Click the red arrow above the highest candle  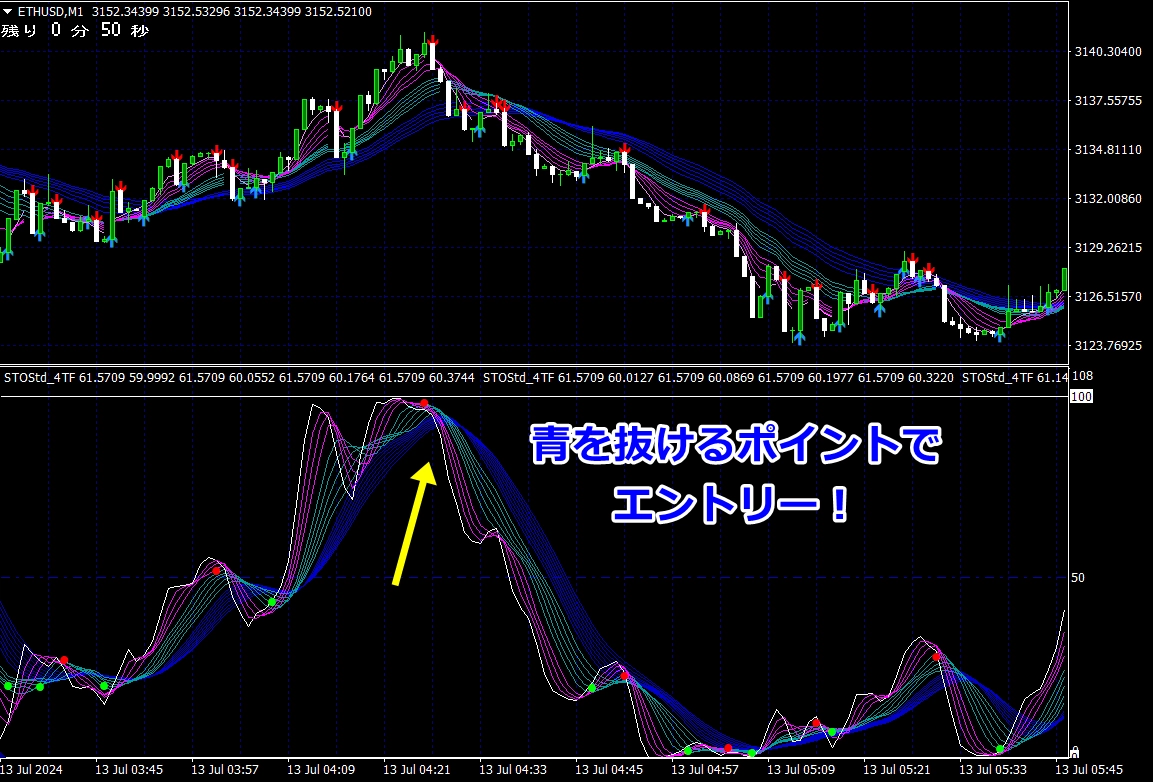tap(432, 40)
